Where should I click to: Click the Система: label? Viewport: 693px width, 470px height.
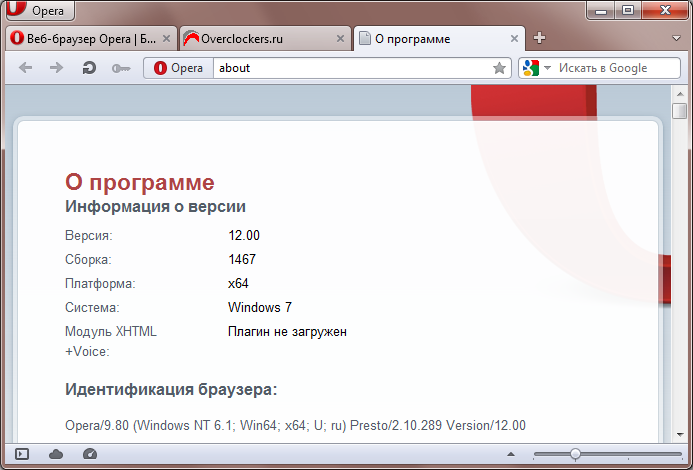92,307
